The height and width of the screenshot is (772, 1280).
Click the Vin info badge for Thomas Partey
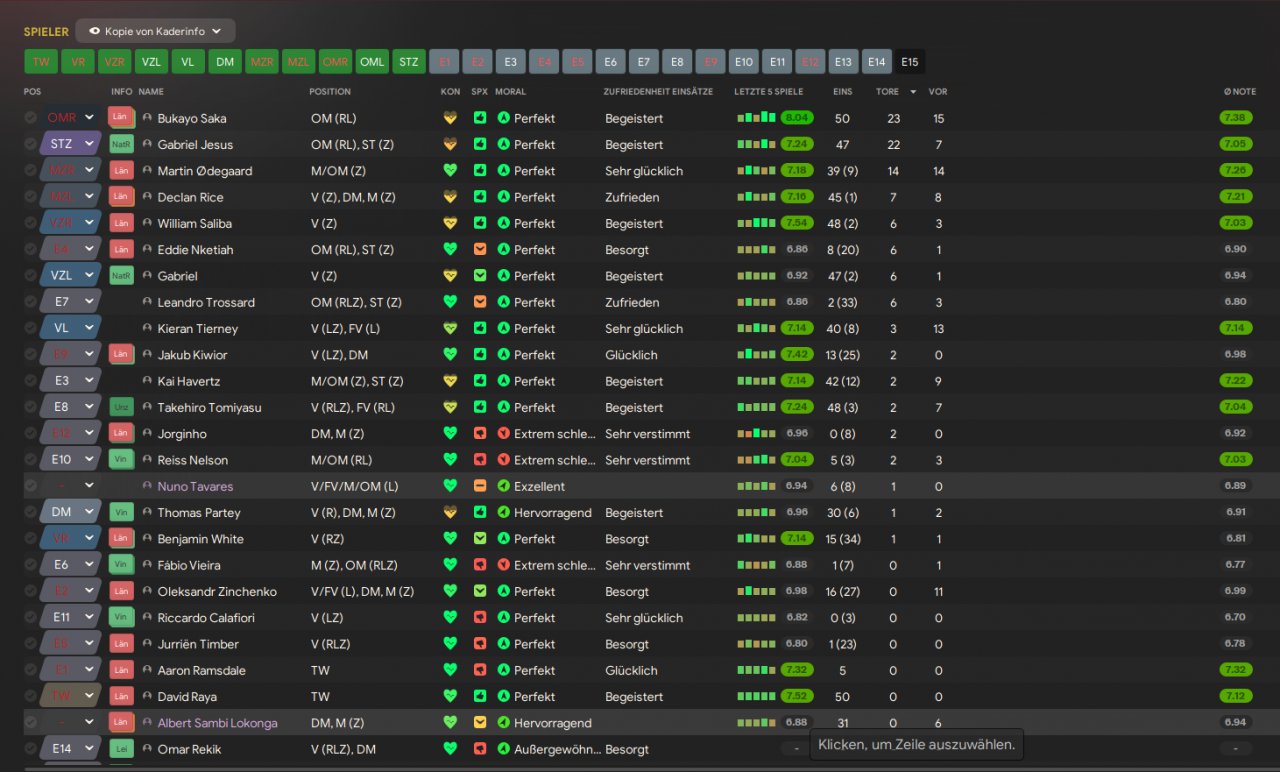(x=121, y=512)
